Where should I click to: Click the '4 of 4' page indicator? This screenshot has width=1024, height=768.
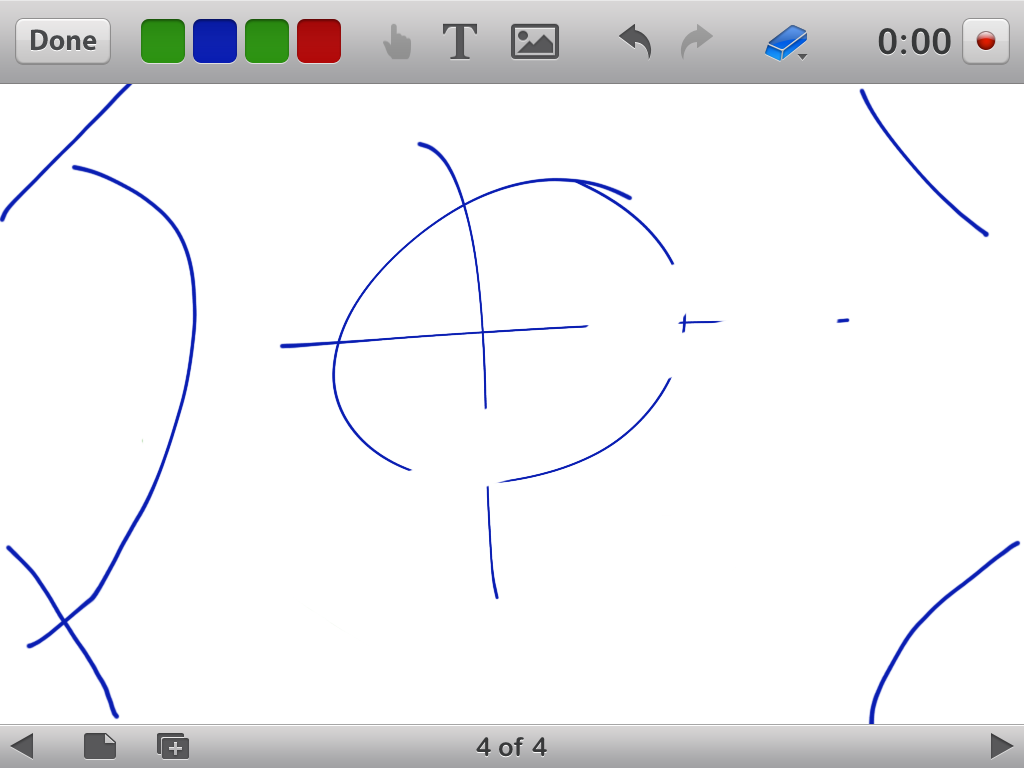(x=511, y=746)
